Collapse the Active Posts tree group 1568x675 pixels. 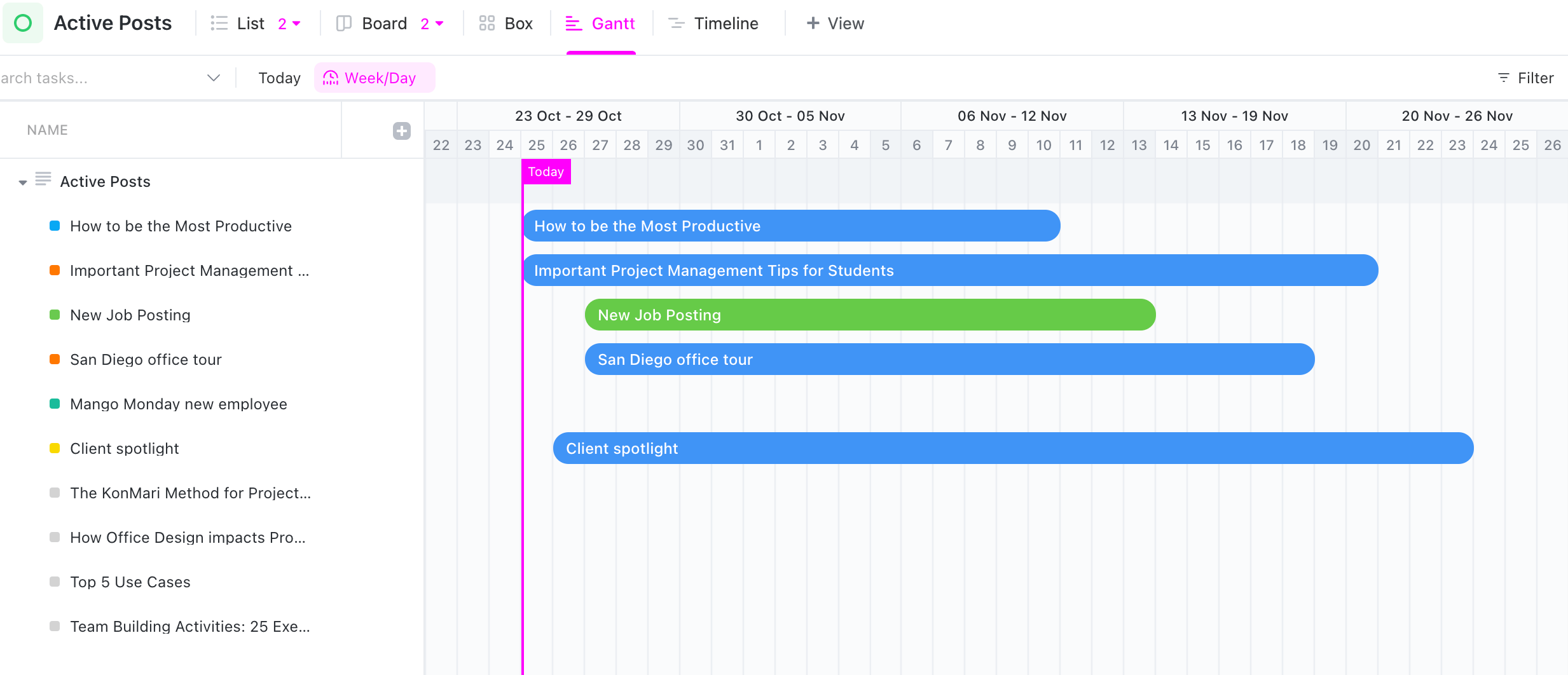pyautogui.click(x=23, y=182)
